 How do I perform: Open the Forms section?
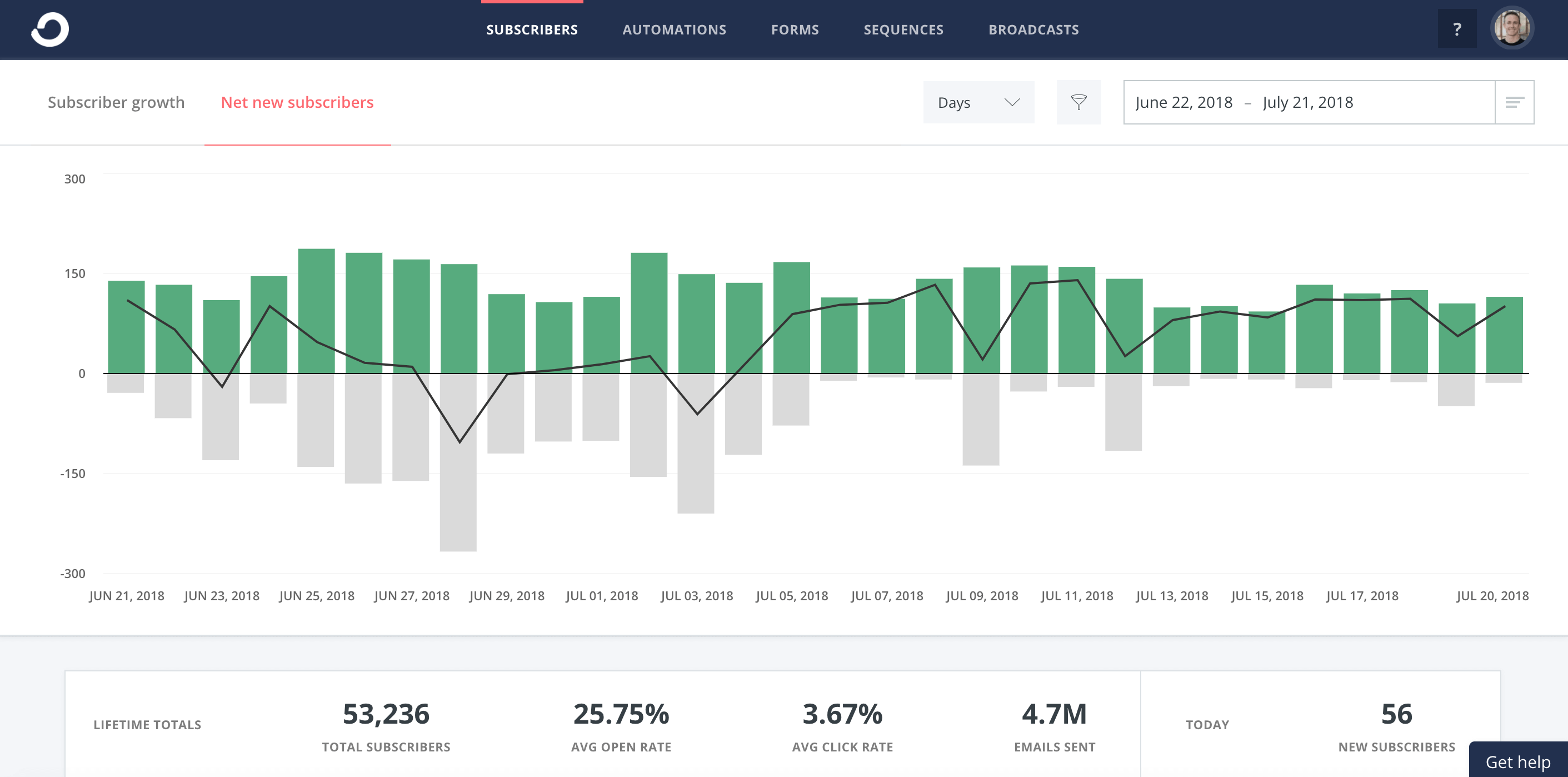[x=795, y=29]
